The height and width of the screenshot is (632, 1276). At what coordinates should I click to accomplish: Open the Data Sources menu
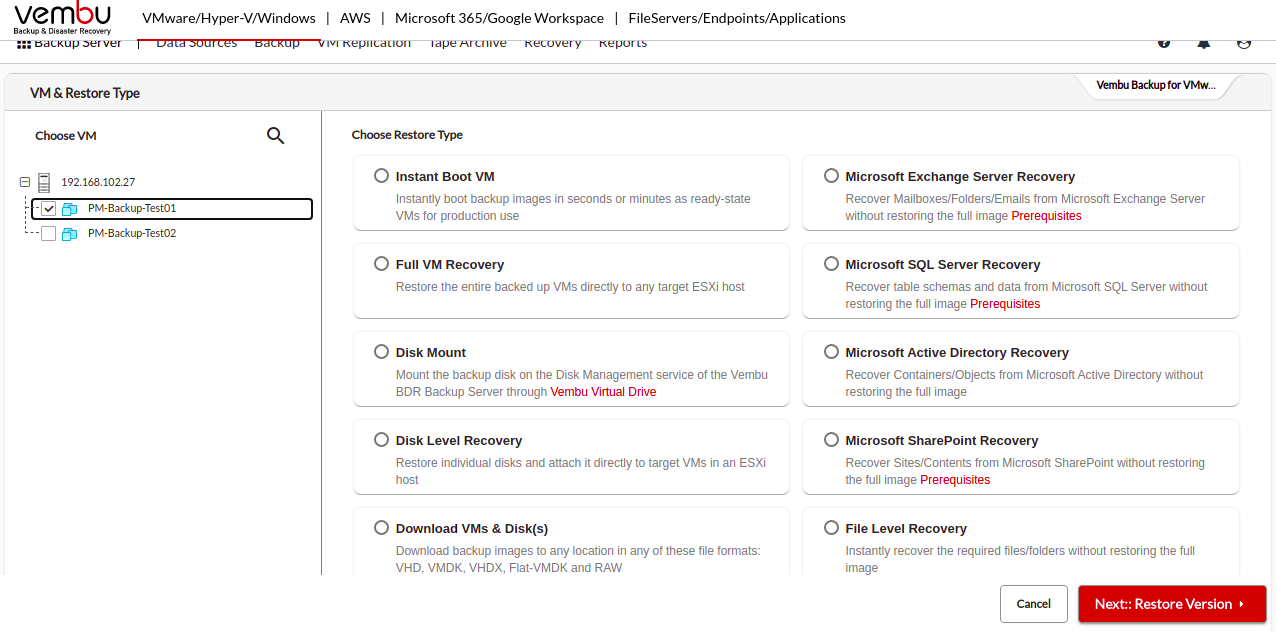pos(197,43)
